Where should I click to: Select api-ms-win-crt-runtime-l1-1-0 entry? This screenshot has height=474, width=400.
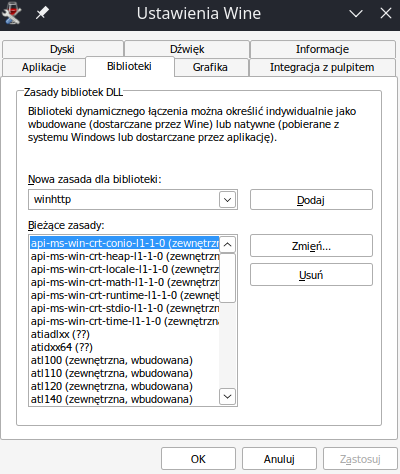tap(125, 295)
